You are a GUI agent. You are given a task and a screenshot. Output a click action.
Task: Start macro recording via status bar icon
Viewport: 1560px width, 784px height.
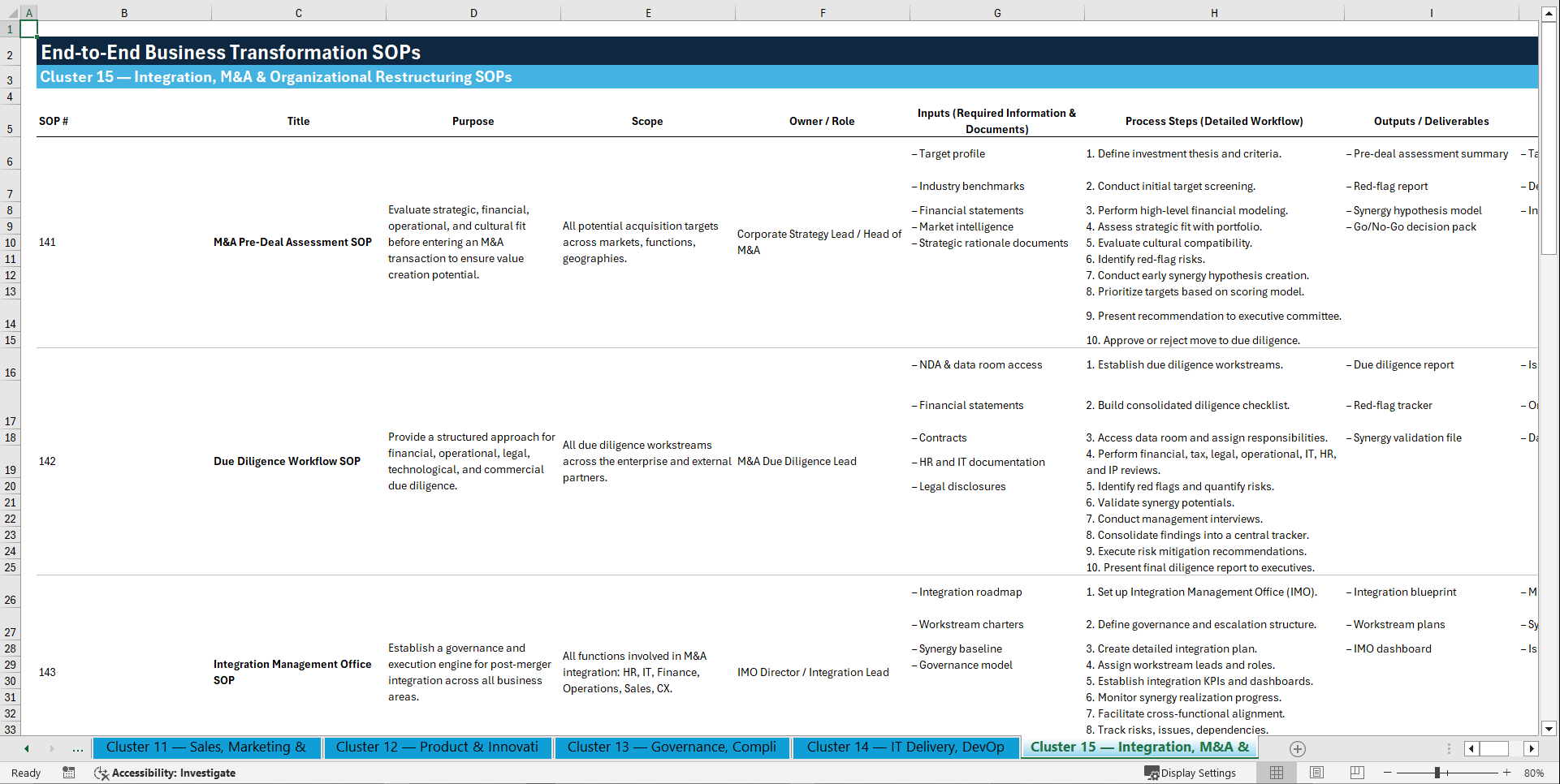pyautogui.click(x=69, y=773)
